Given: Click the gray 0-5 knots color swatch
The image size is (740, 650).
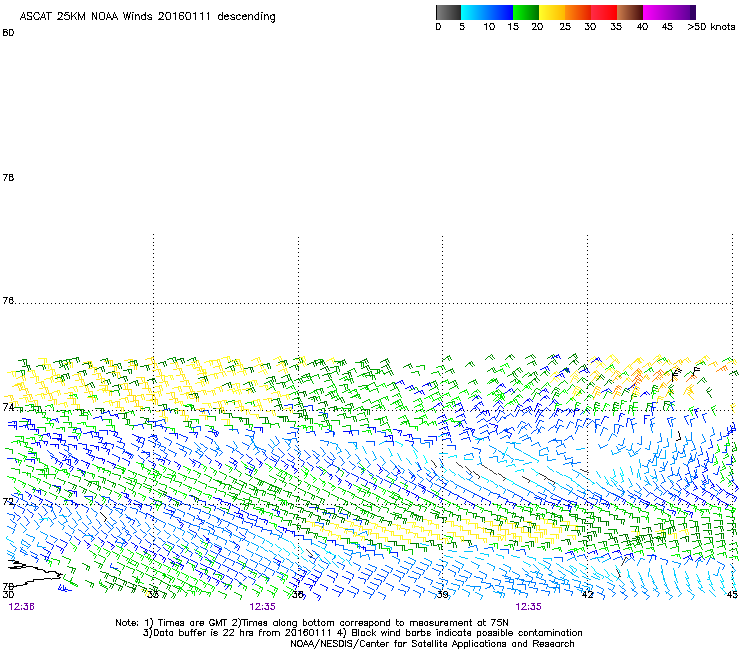Looking at the screenshot, I should click(x=448, y=12).
